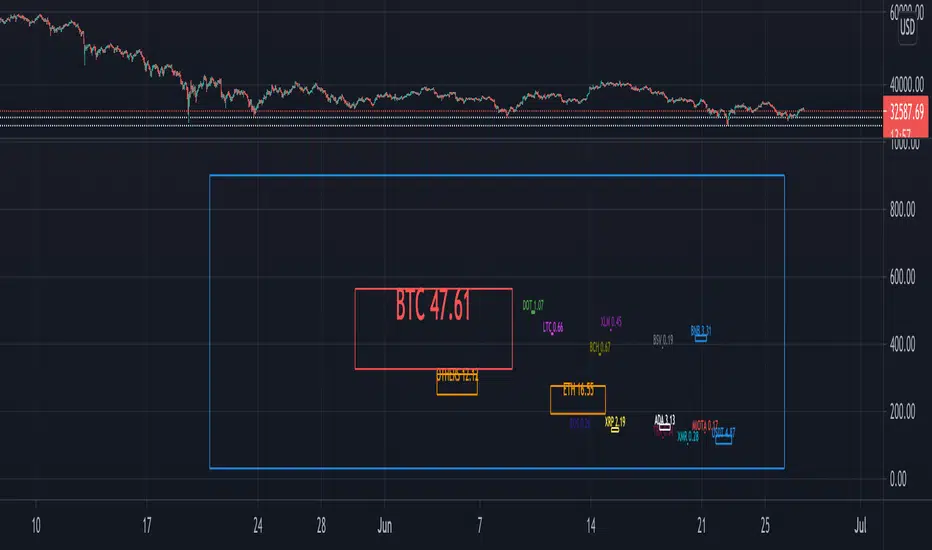Viewport: 932px width, 550px height.
Task: Click the LTC 0.66 label
Action: 553,327
